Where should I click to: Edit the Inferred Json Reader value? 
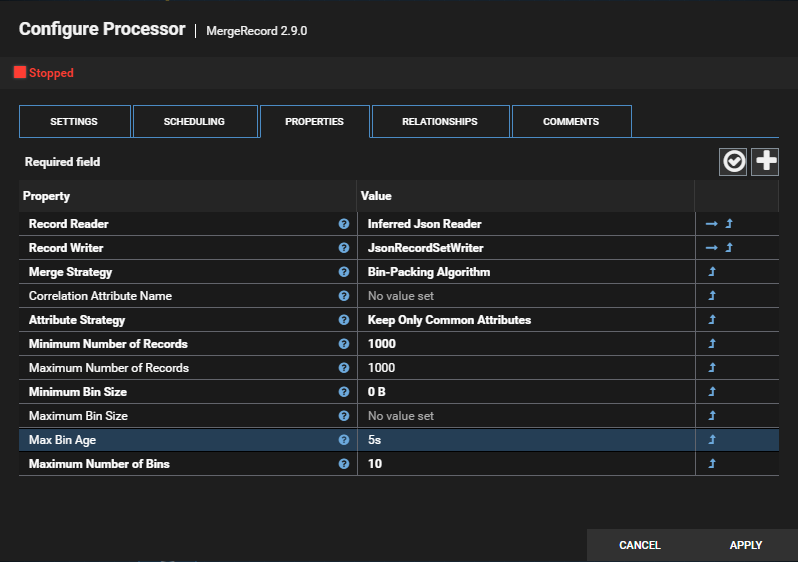tap(526, 224)
